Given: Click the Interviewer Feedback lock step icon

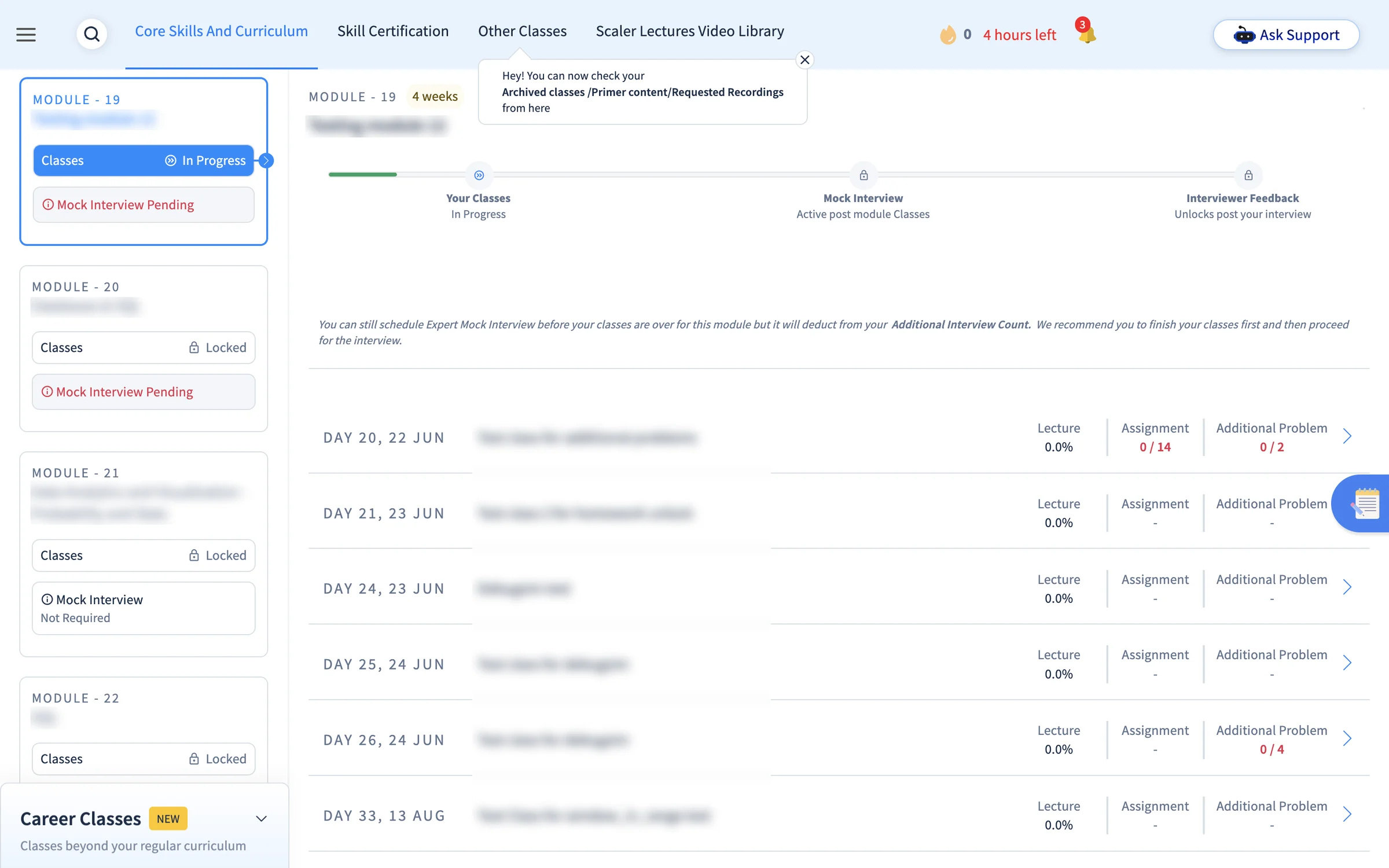Looking at the screenshot, I should pyautogui.click(x=1248, y=175).
